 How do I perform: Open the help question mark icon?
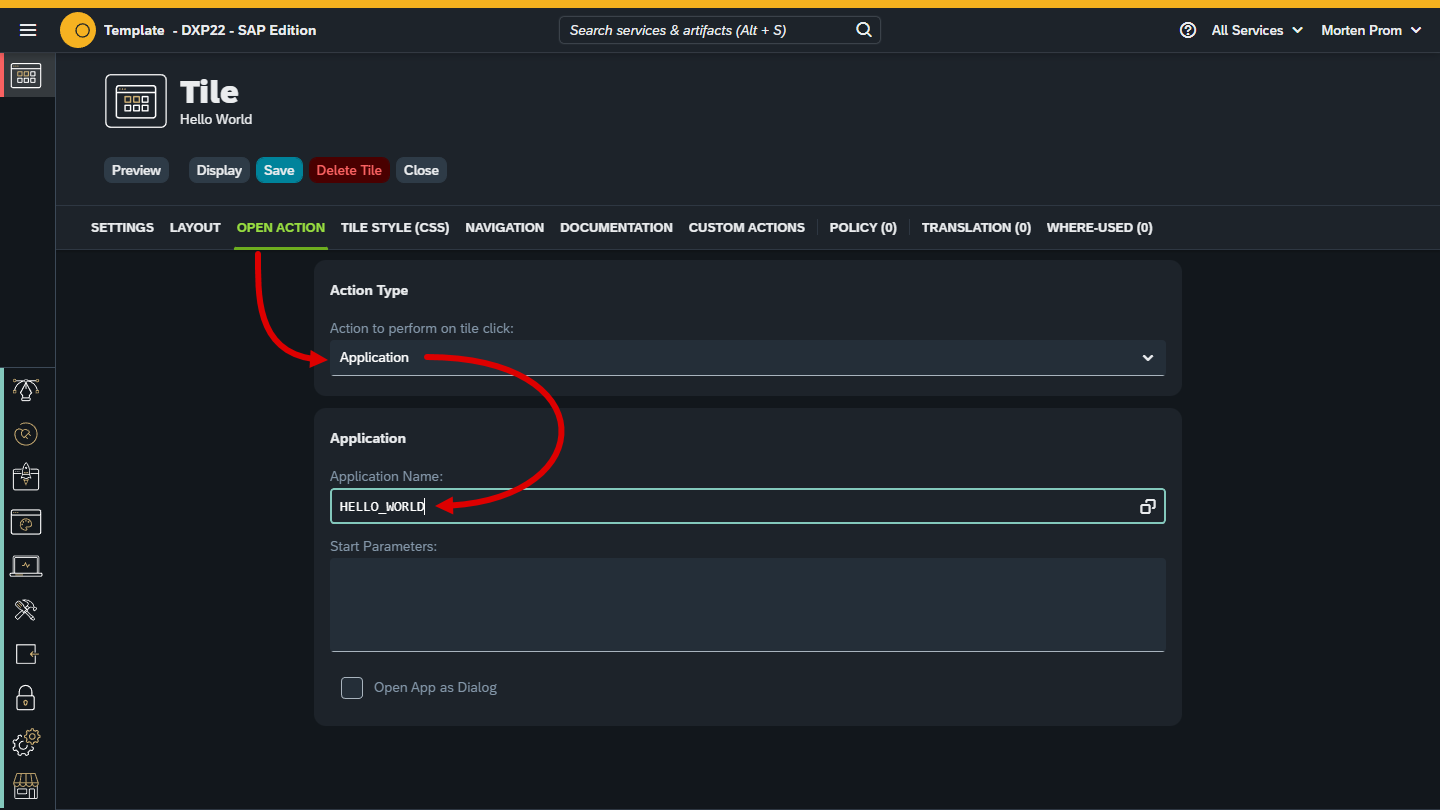(1188, 30)
